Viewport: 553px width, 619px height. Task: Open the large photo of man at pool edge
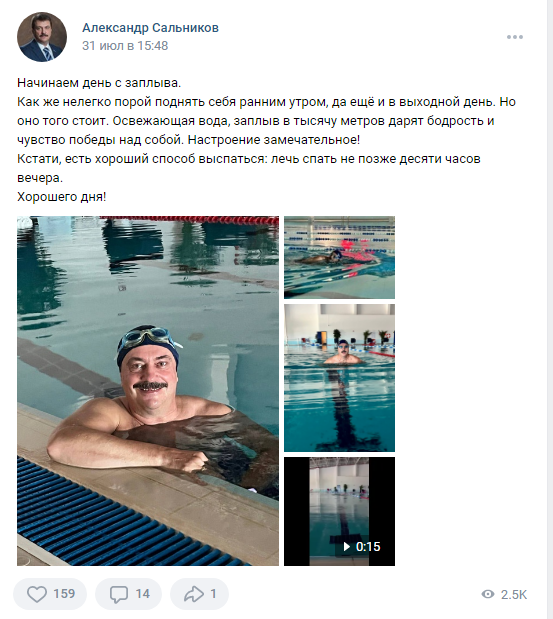[148, 391]
